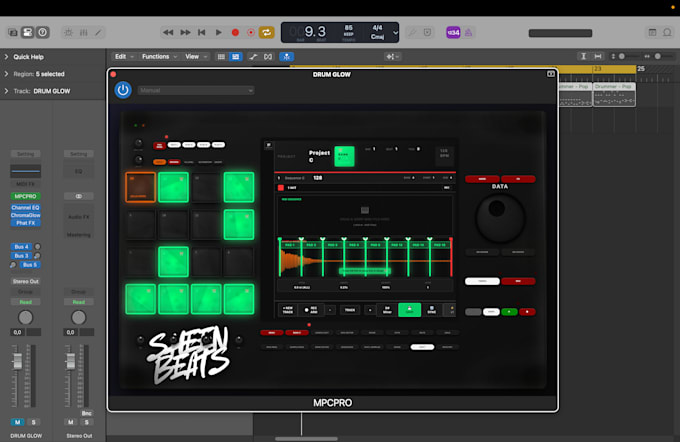The width and height of the screenshot is (680, 442).
Task: Toggle the Metronome button
Action: point(468,33)
